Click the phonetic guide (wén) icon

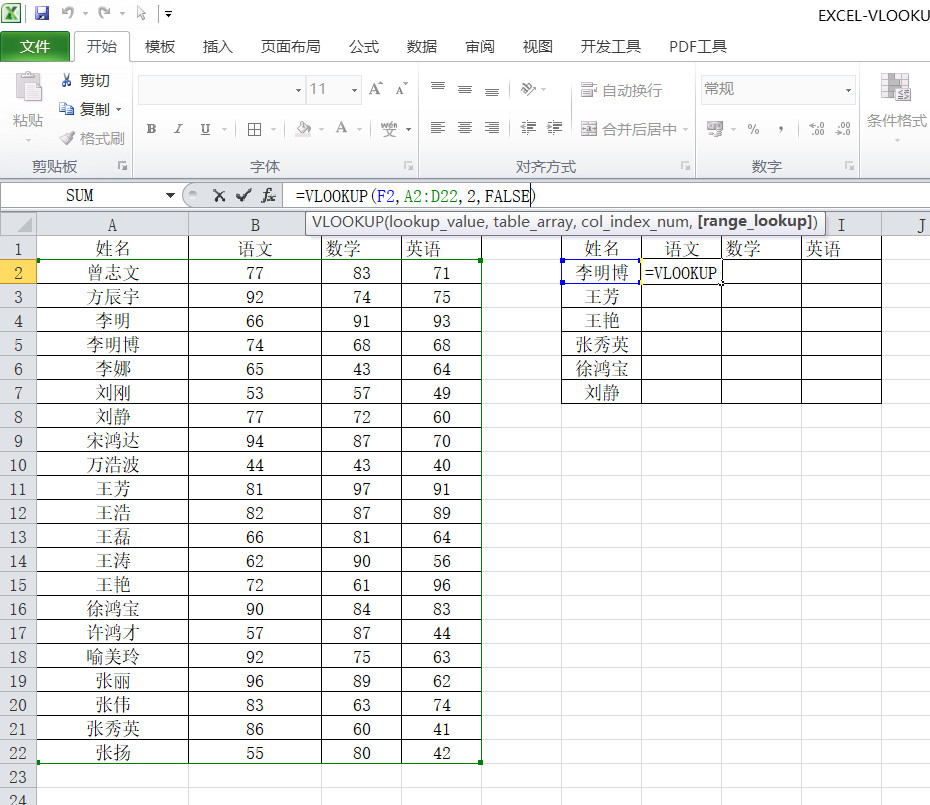[389, 129]
